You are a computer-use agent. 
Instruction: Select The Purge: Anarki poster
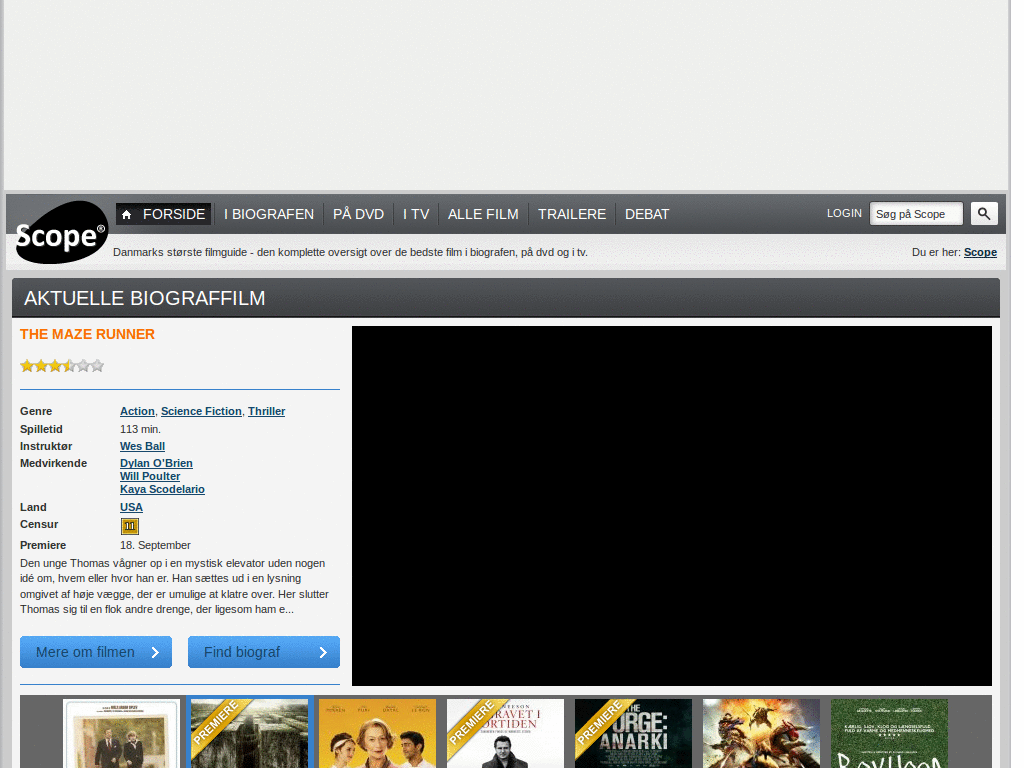click(633, 733)
